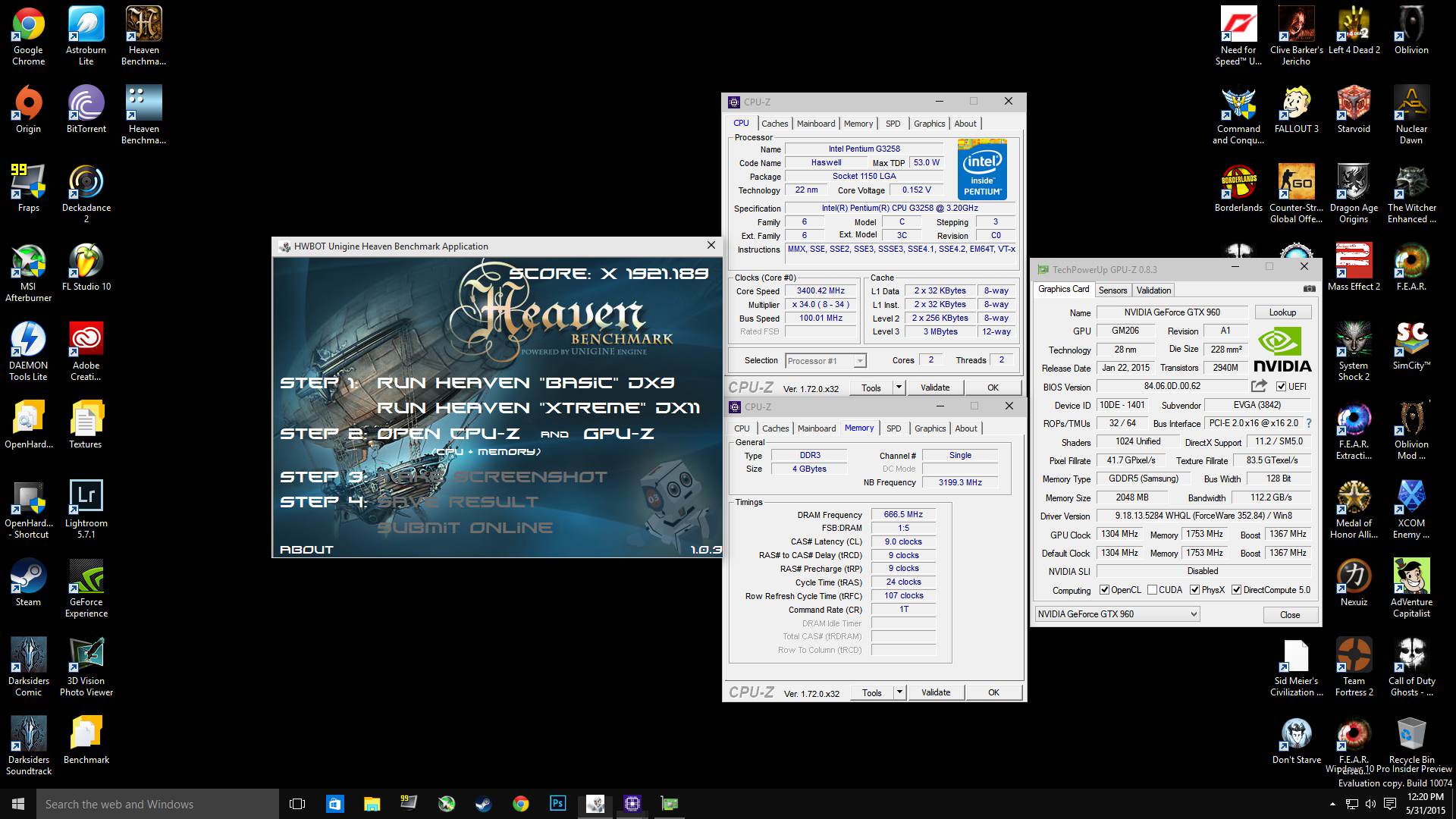Open the volume icon in system tray
This screenshot has height=819, width=1456.
point(1371,804)
